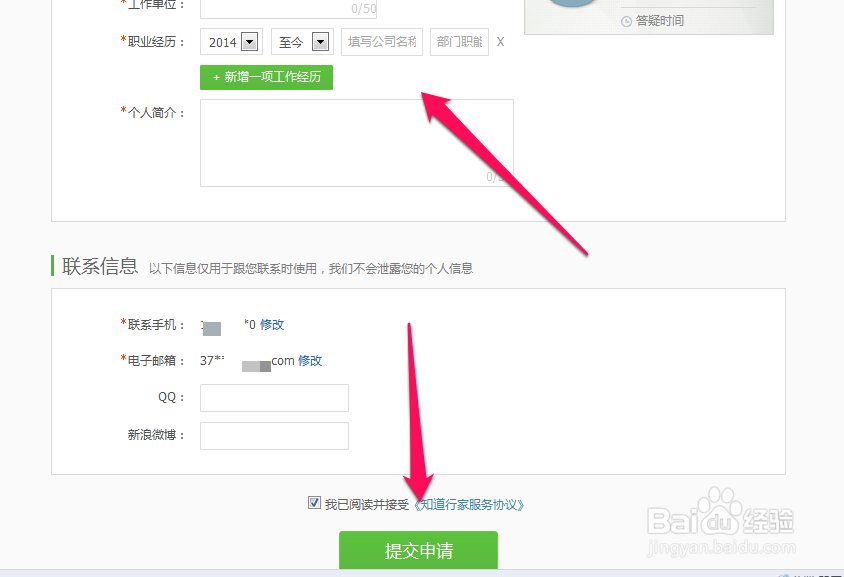
Task: Open the 2014 start year dropdown
Action: [x=231, y=42]
